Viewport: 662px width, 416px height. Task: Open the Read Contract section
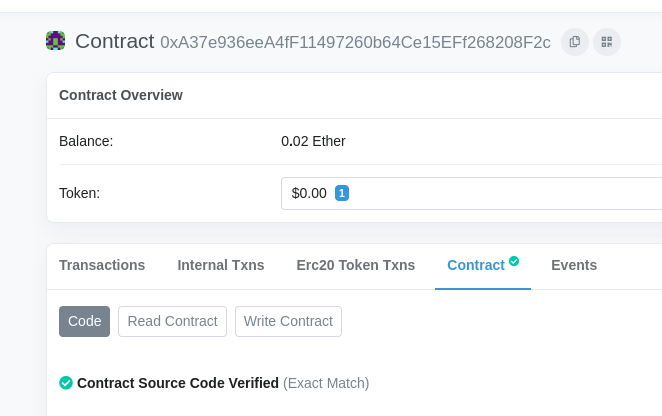[x=172, y=321]
